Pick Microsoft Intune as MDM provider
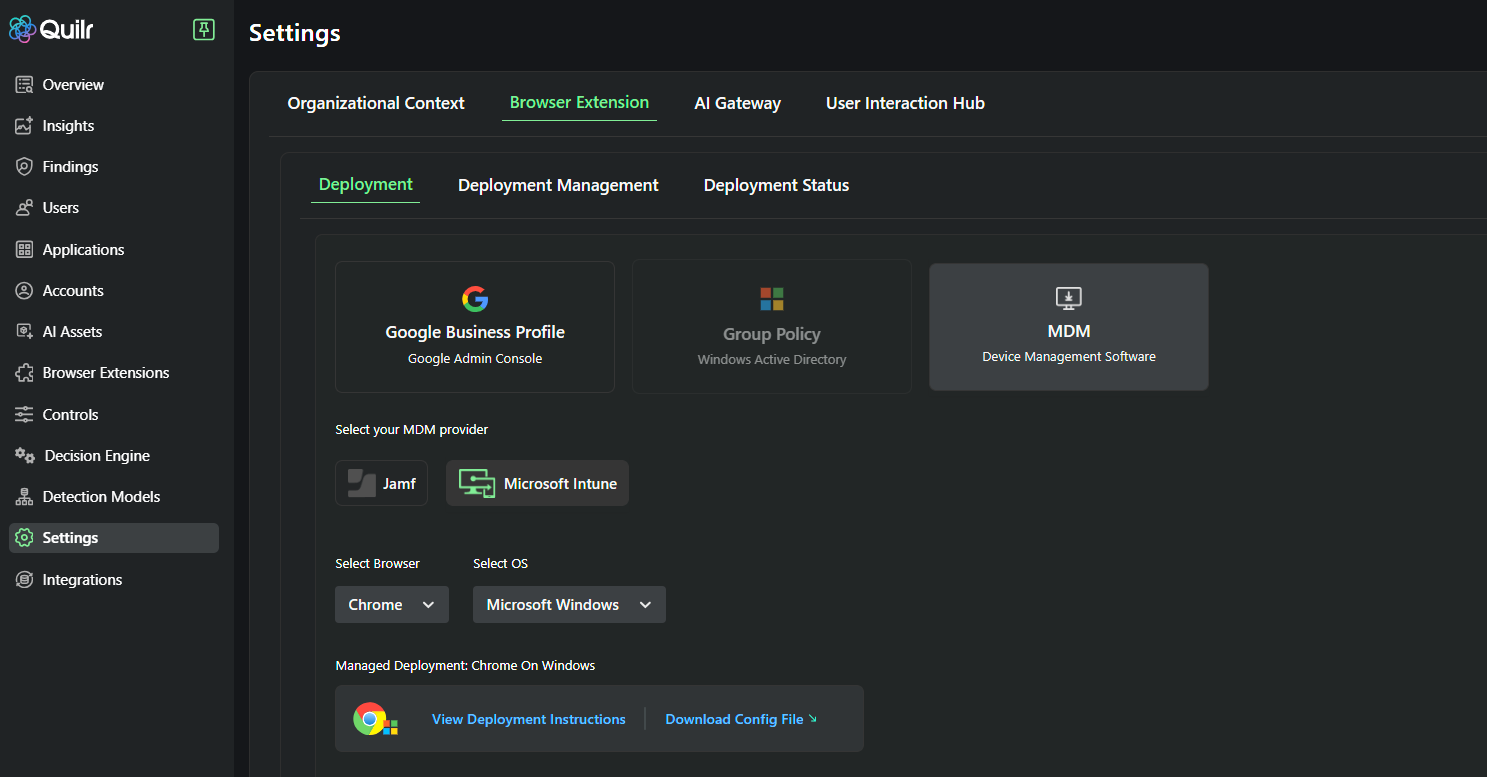The height and width of the screenshot is (777, 1487). click(537, 483)
